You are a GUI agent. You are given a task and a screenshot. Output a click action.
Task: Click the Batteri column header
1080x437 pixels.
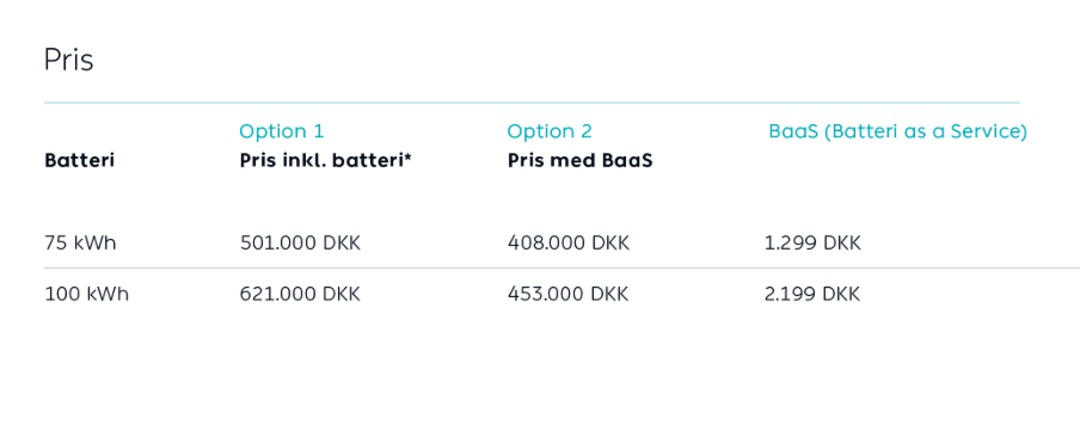tap(79, 161)
